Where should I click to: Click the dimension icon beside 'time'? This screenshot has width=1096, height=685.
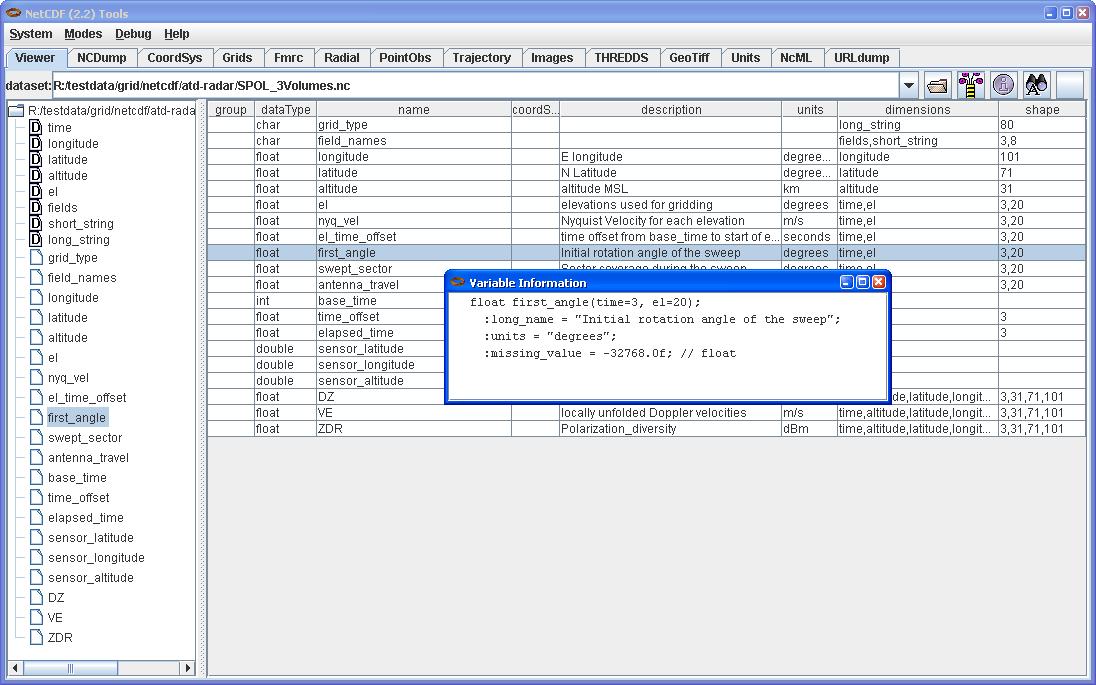pyautogui.click(x=36, y=127)
